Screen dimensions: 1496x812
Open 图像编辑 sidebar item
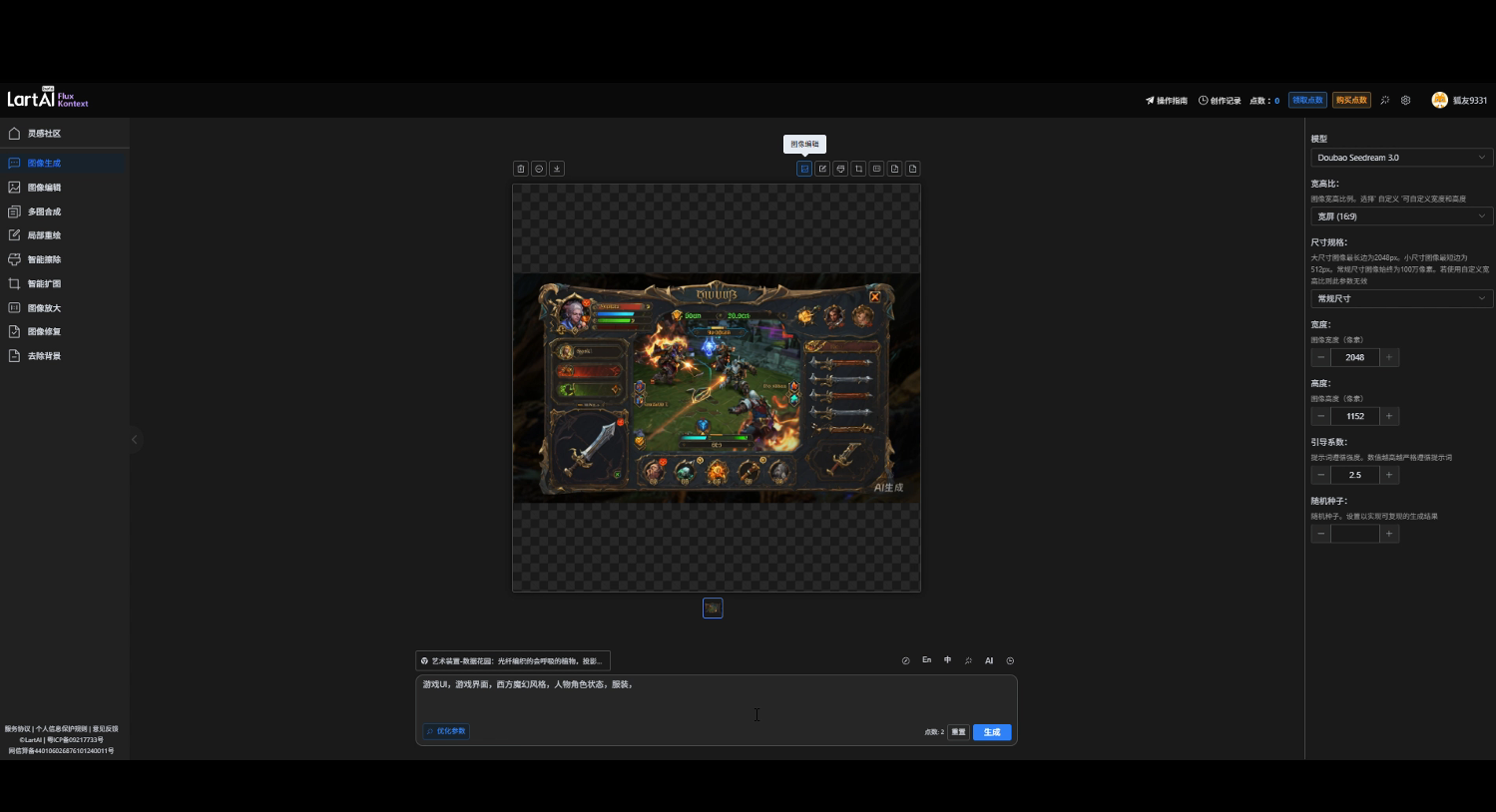click(x=64, y=188)
